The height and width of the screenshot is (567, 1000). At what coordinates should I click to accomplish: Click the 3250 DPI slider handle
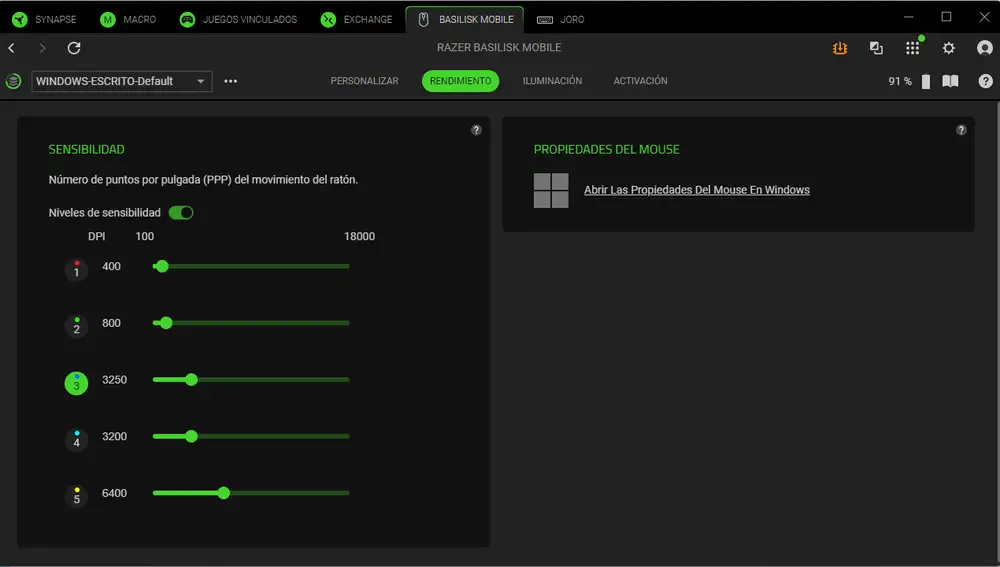pos(191,379)
